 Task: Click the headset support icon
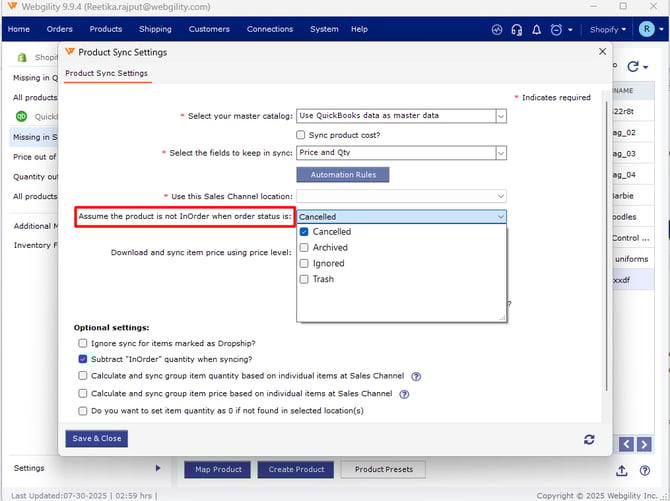point(516,29)
